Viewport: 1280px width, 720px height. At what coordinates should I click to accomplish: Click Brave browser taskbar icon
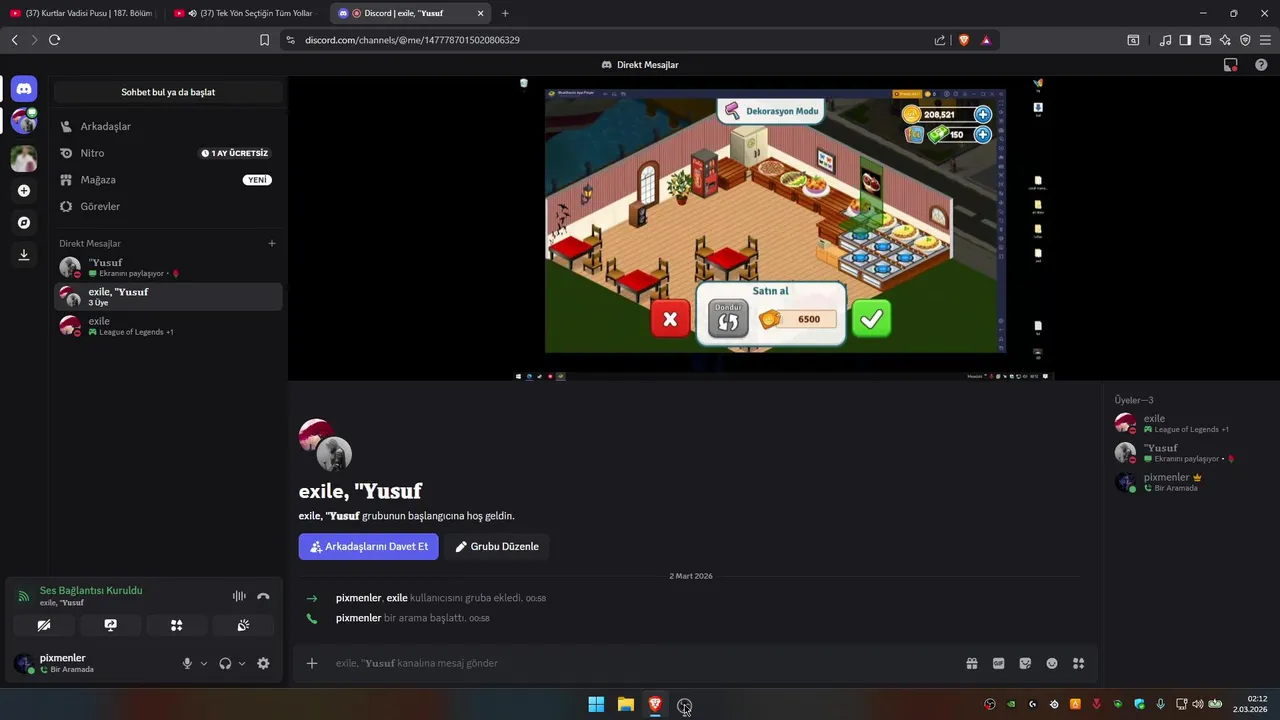(x=655, y=705)
